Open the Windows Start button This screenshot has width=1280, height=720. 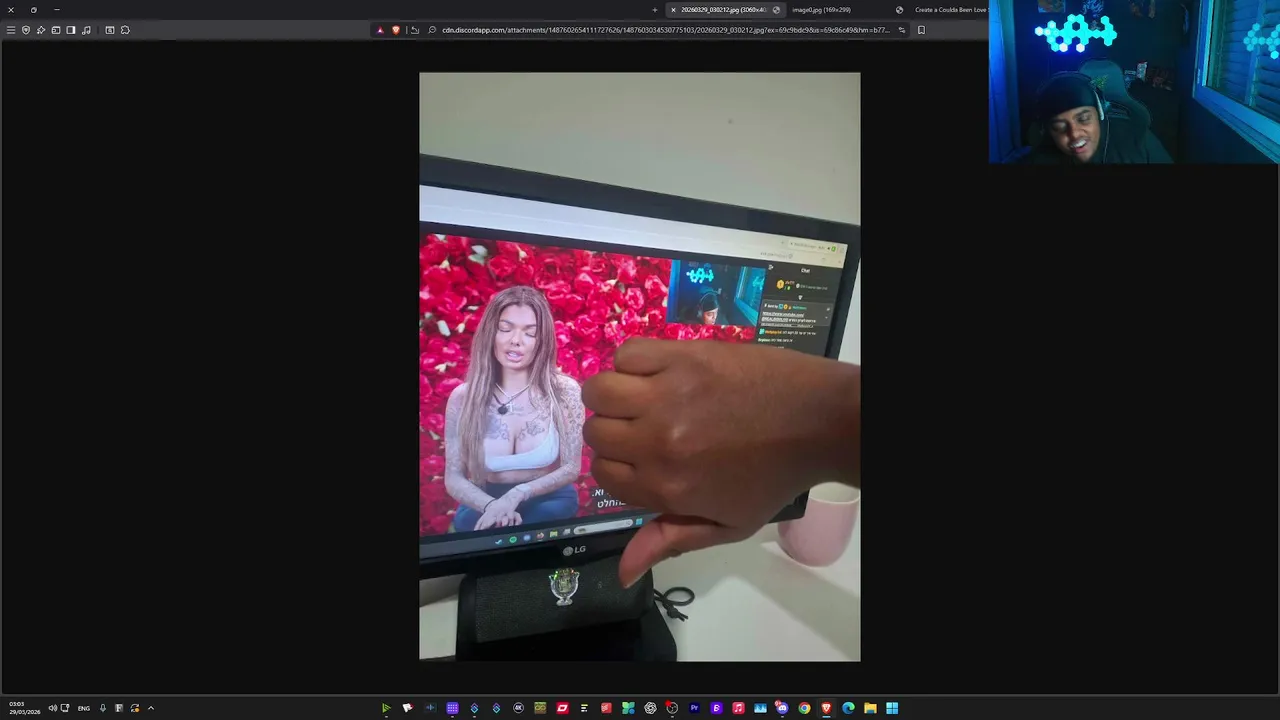point(892,708)
